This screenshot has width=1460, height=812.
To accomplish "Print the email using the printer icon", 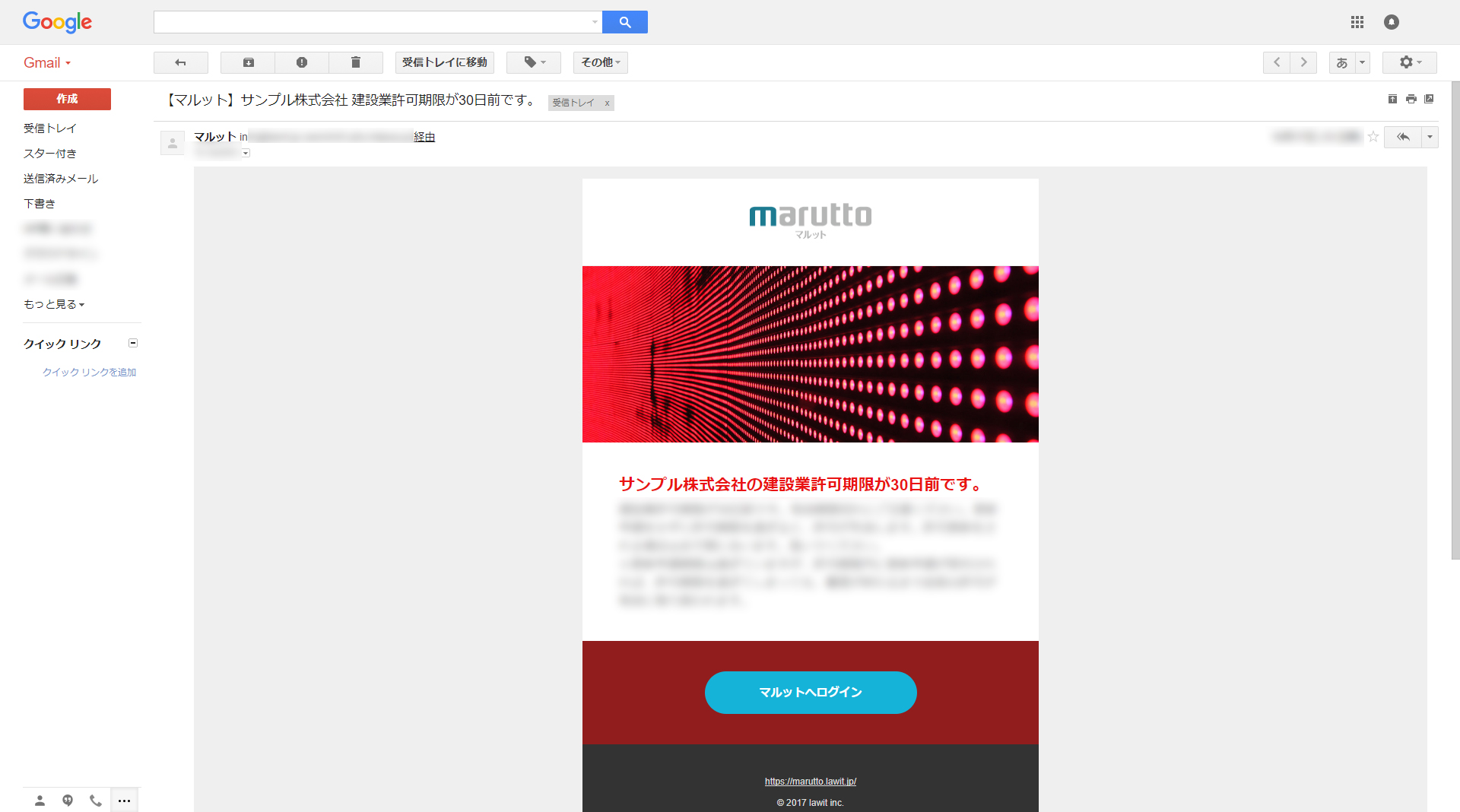I will click(x=1411, y=99).
